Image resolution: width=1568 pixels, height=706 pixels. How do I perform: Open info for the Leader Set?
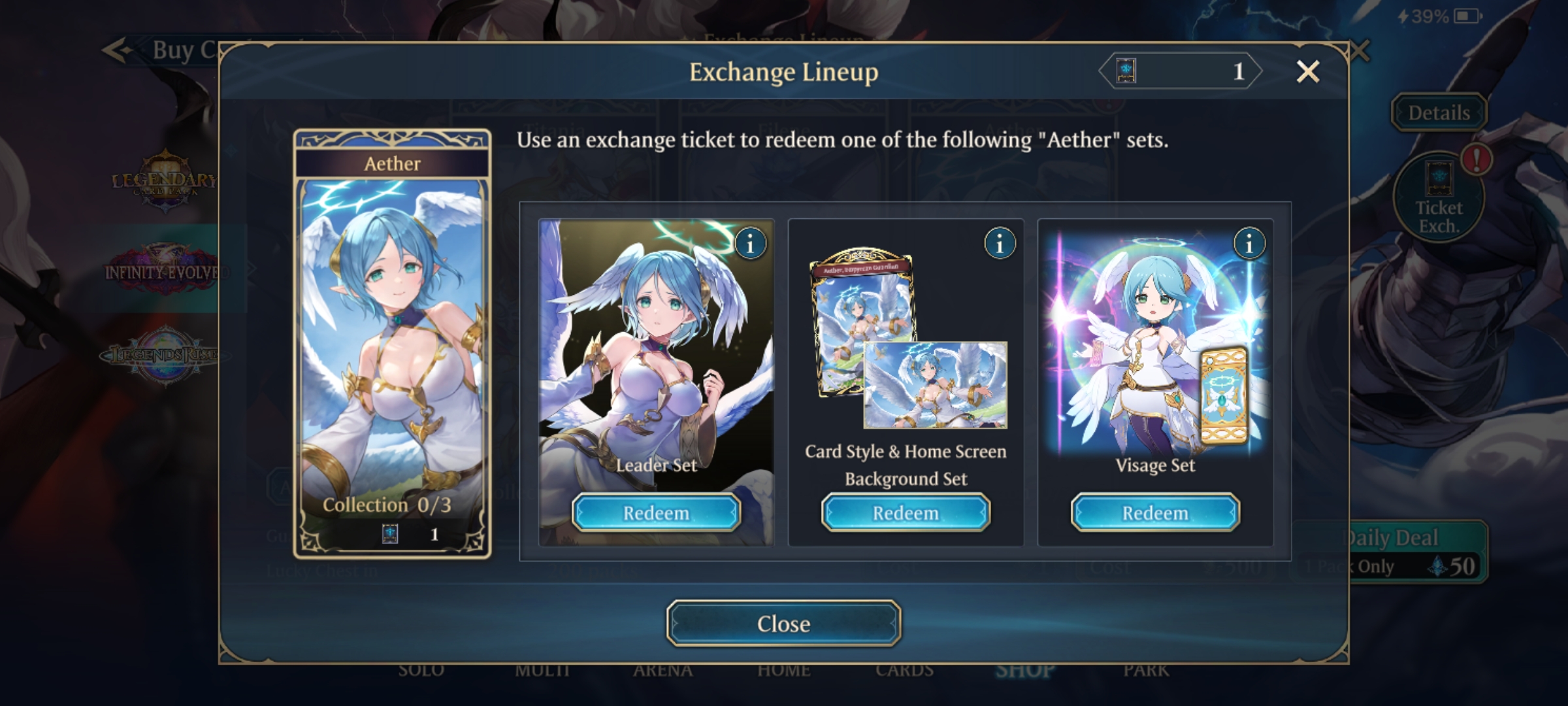coord(750,244)
